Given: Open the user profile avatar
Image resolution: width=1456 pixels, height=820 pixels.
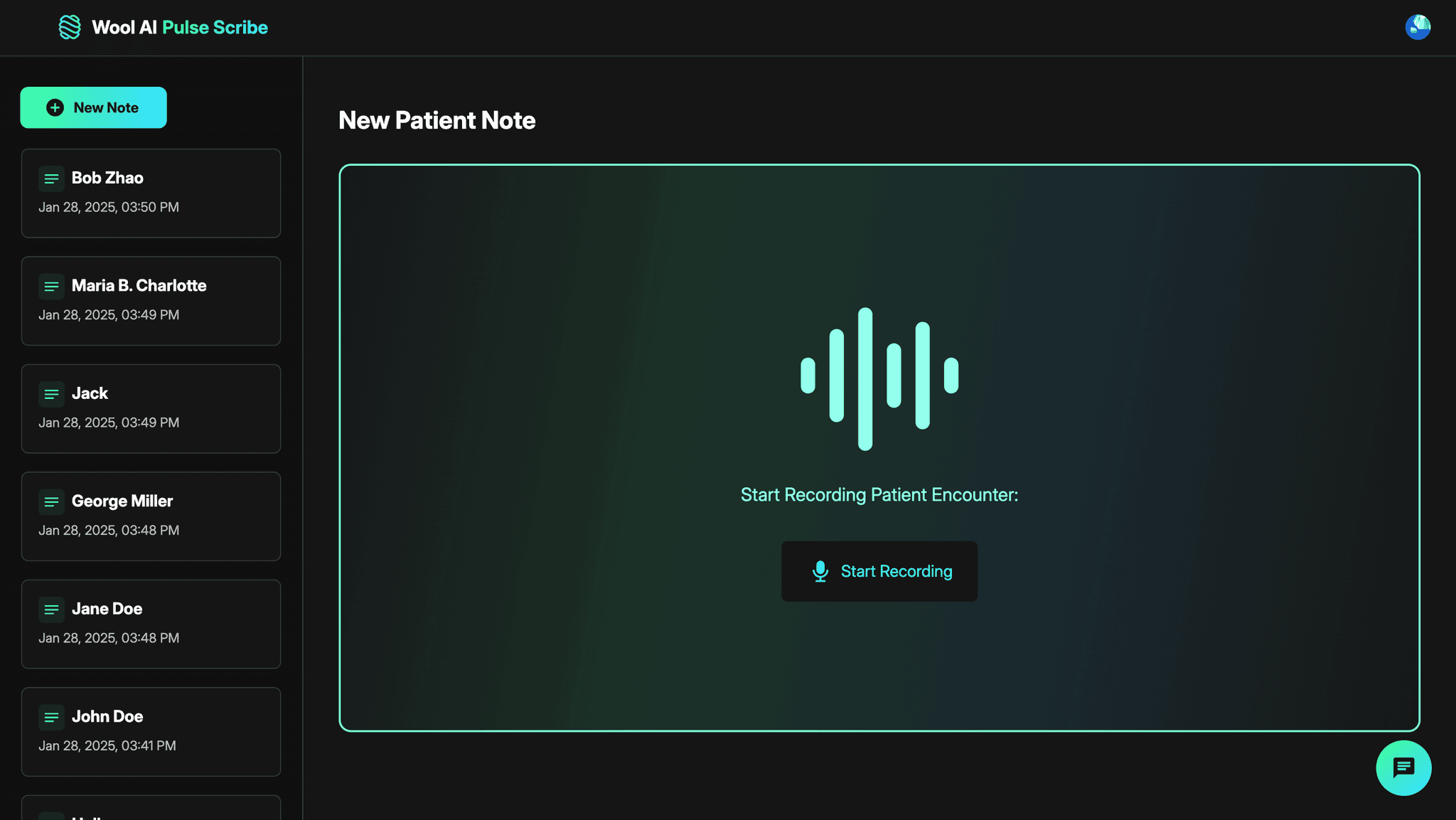Looking at the screenshot, I should [1418, 27].
